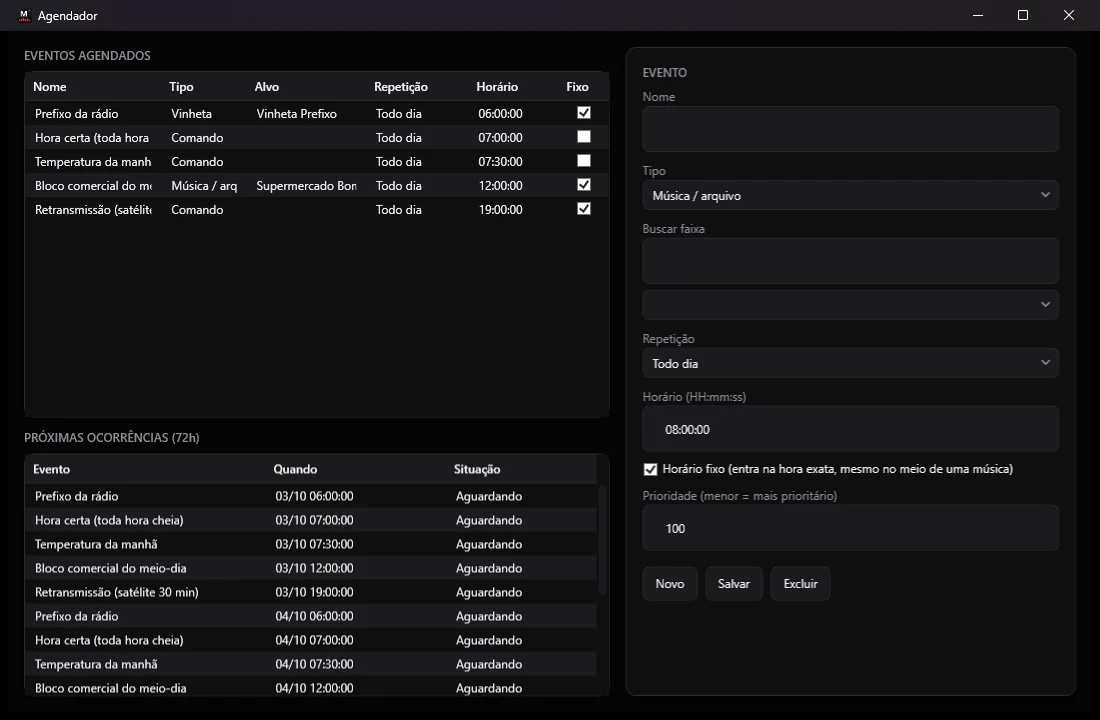Open the Tipo dropdown
Screen dimensions: 1100x720
(x=850, y=195)
